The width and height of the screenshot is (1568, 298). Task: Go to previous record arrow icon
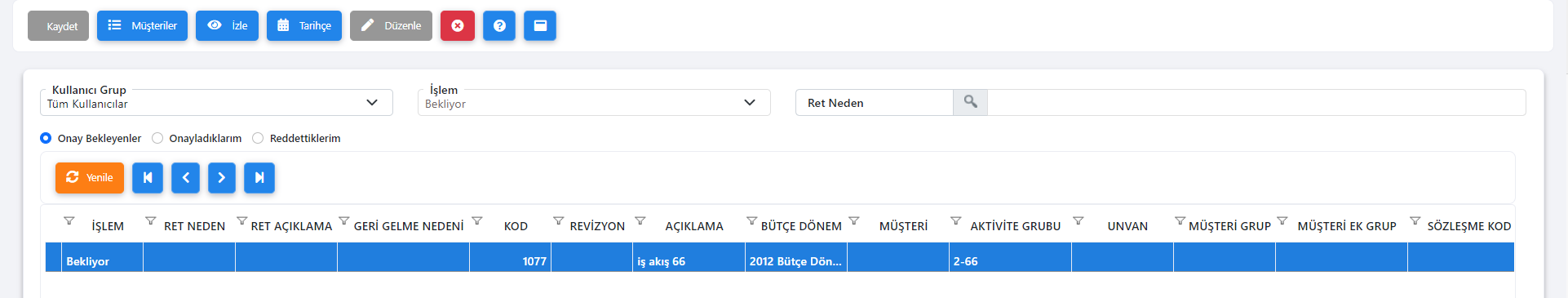coord(185,178)
